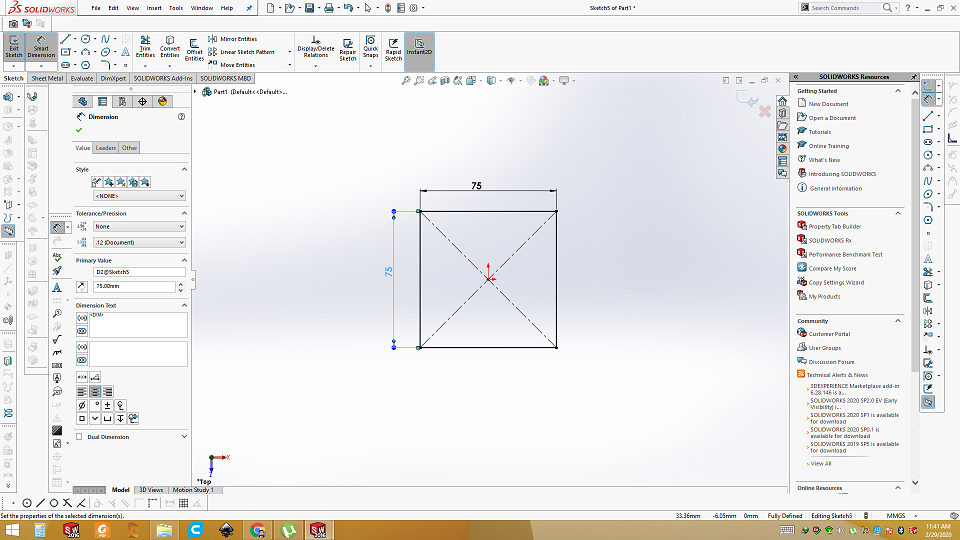Expand the Part1 feature tree node
Viewport: 960px width, 540px height.
coord(195,92)
